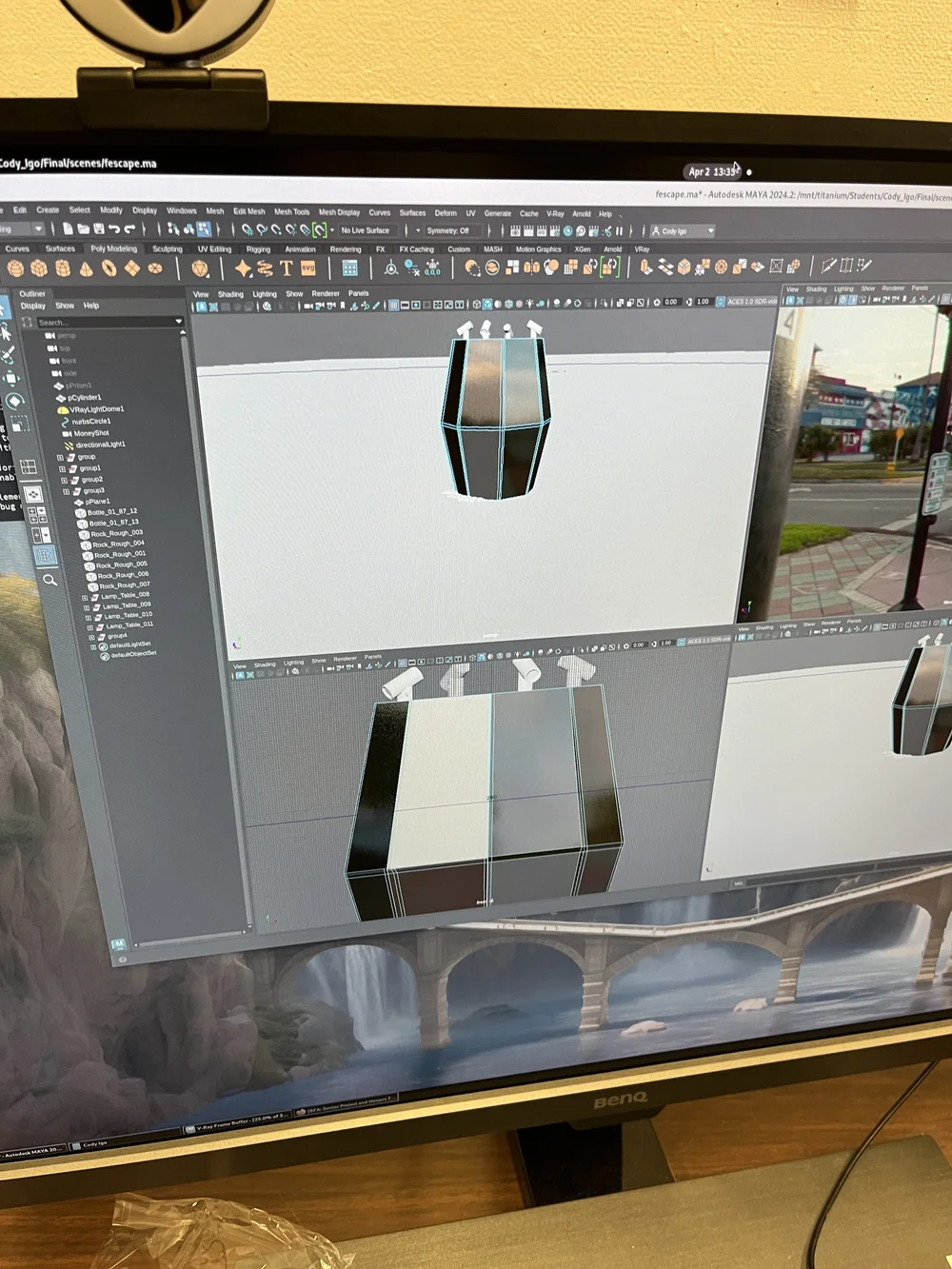952x1269 pixels.
Task: Click the pause IPR render icon
Action: (x=620, y=230)
